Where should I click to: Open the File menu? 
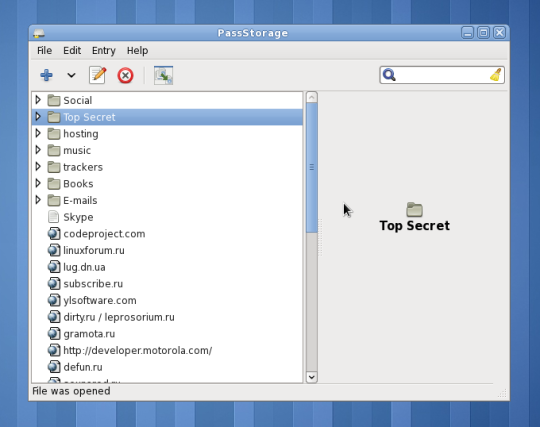click(44, 51)
